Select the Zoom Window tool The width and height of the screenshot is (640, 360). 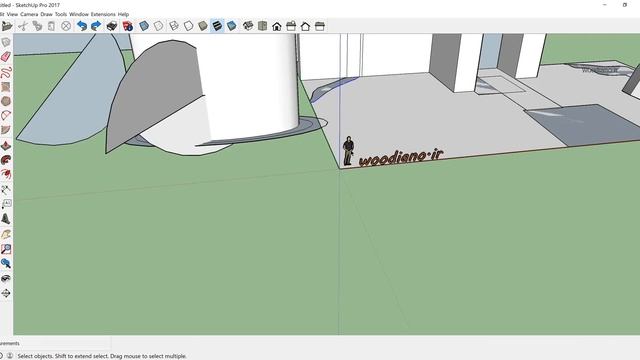pos(6,249)
